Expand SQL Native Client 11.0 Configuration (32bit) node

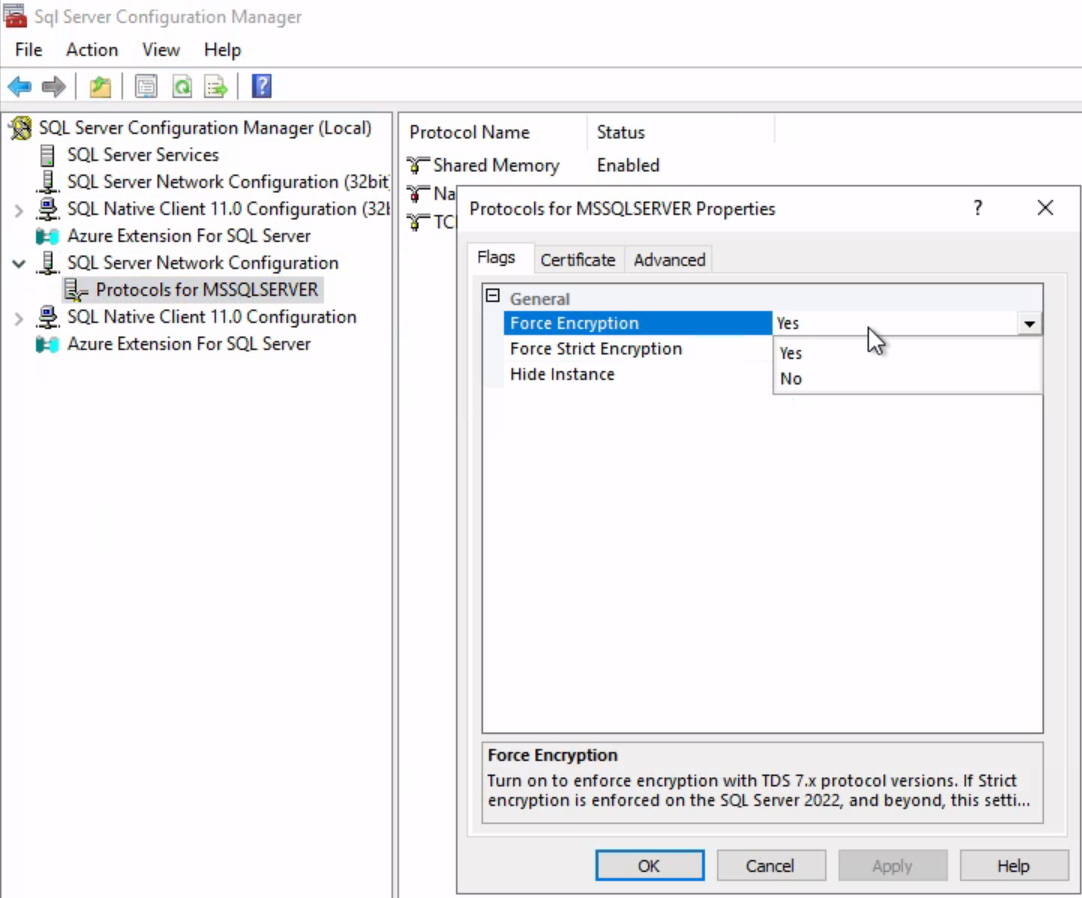(19, 211)
